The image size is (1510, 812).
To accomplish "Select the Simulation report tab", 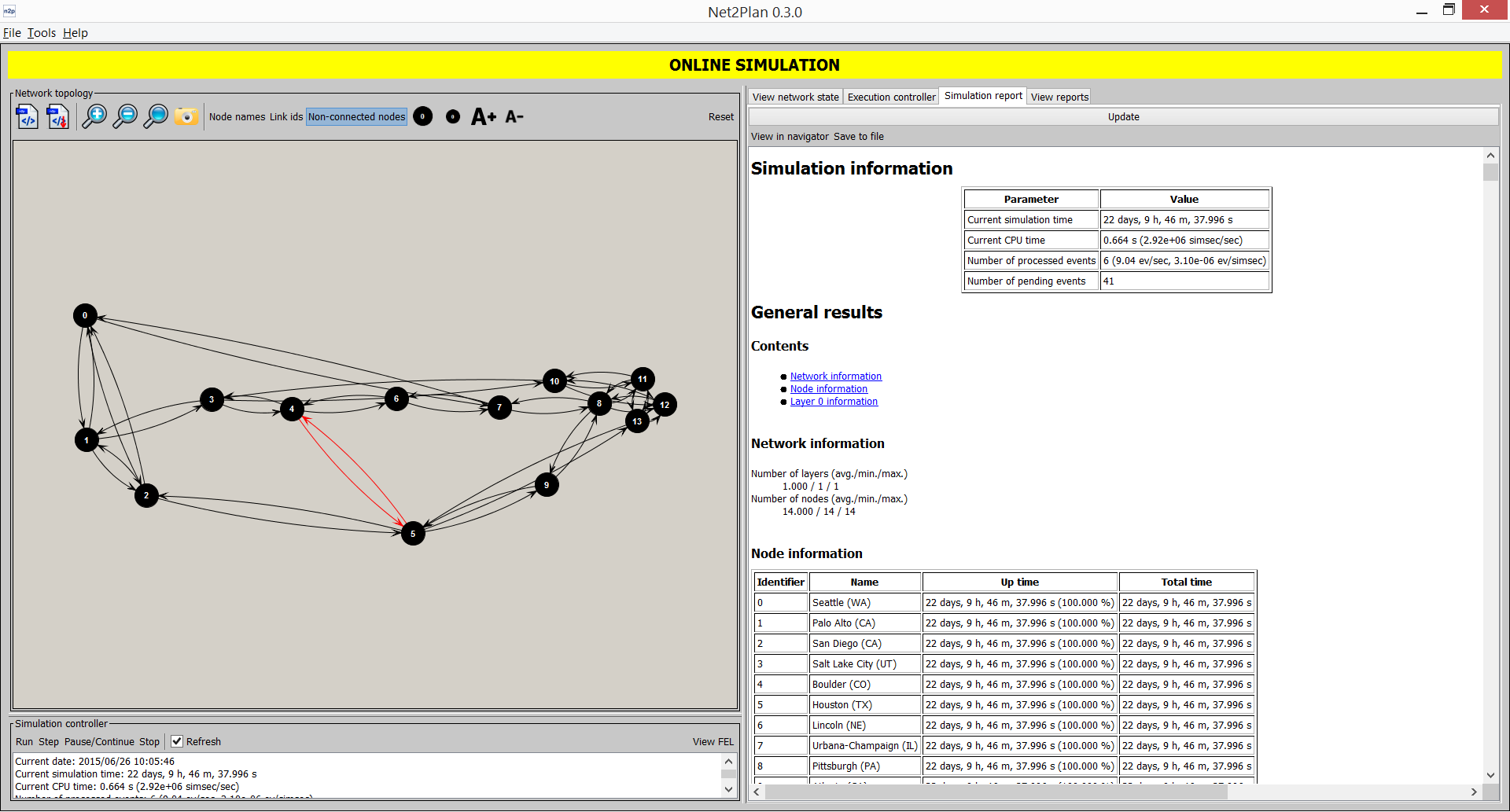I will pyautogui.click(x=983, y=96).
